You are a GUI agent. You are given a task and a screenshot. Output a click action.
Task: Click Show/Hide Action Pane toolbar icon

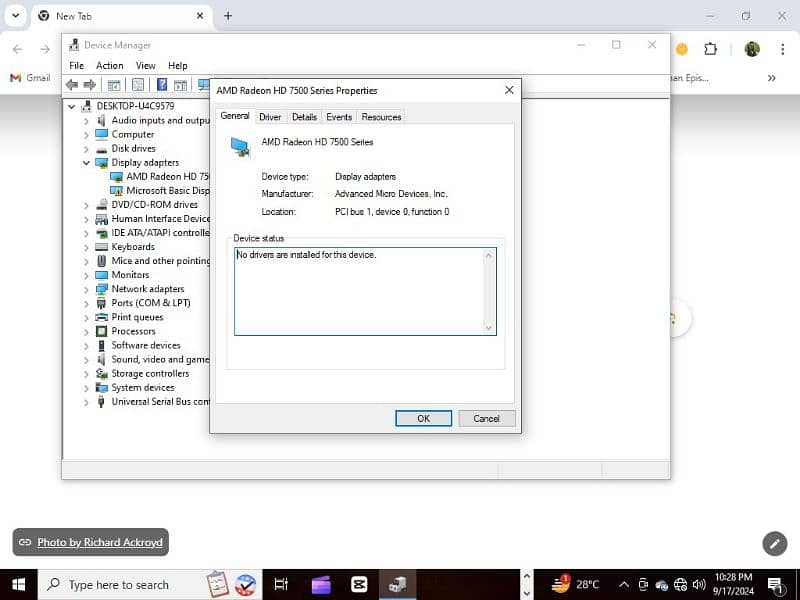pos(180,85)
